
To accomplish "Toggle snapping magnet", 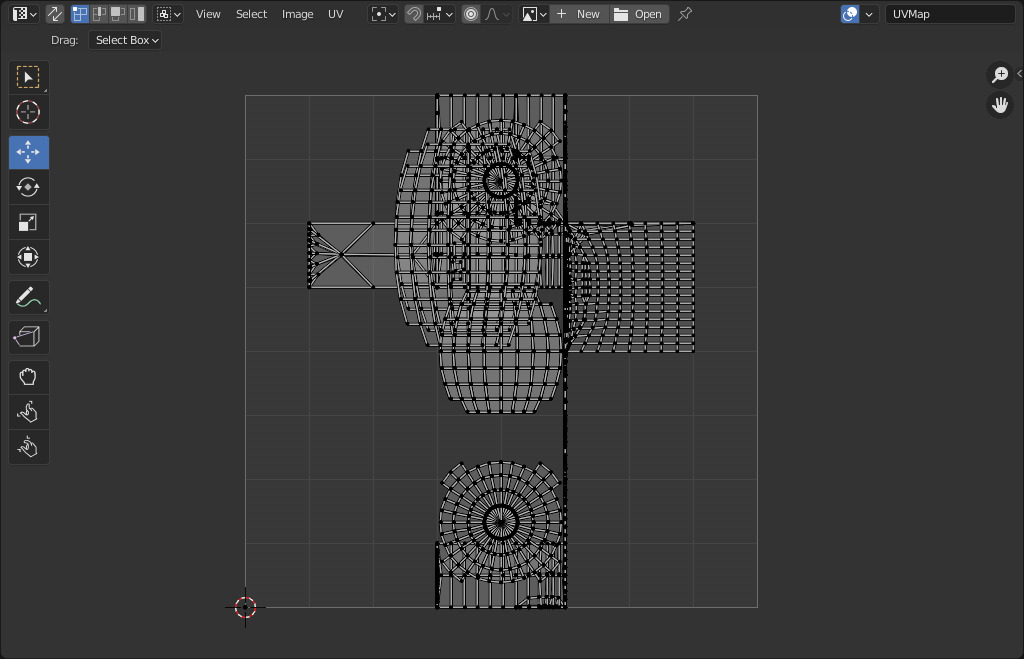I will (x=413, y=14).
